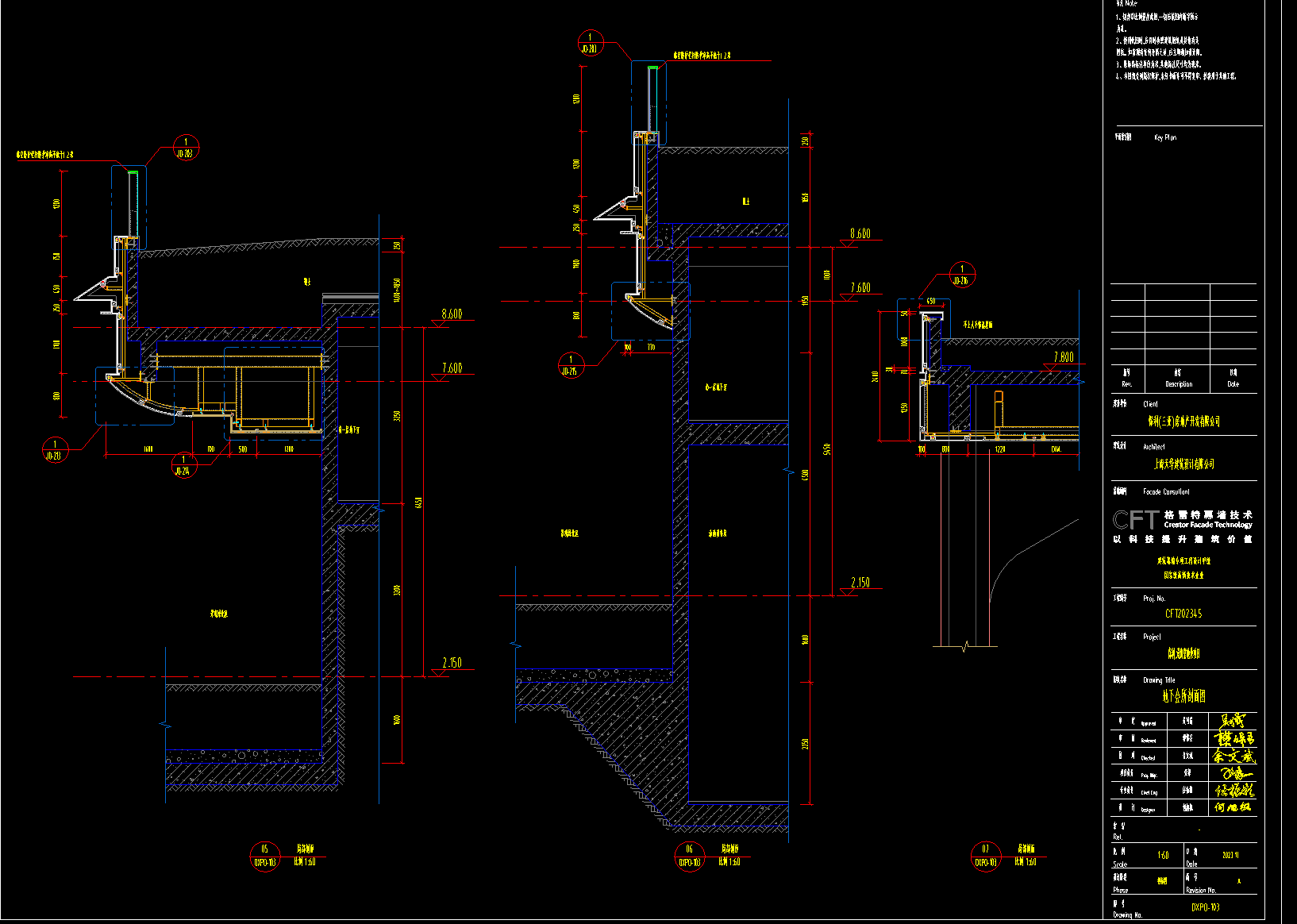This screenshot has width=1297, height=924.
Task: Click the section 07 title bubble
Action: [985, 856]
